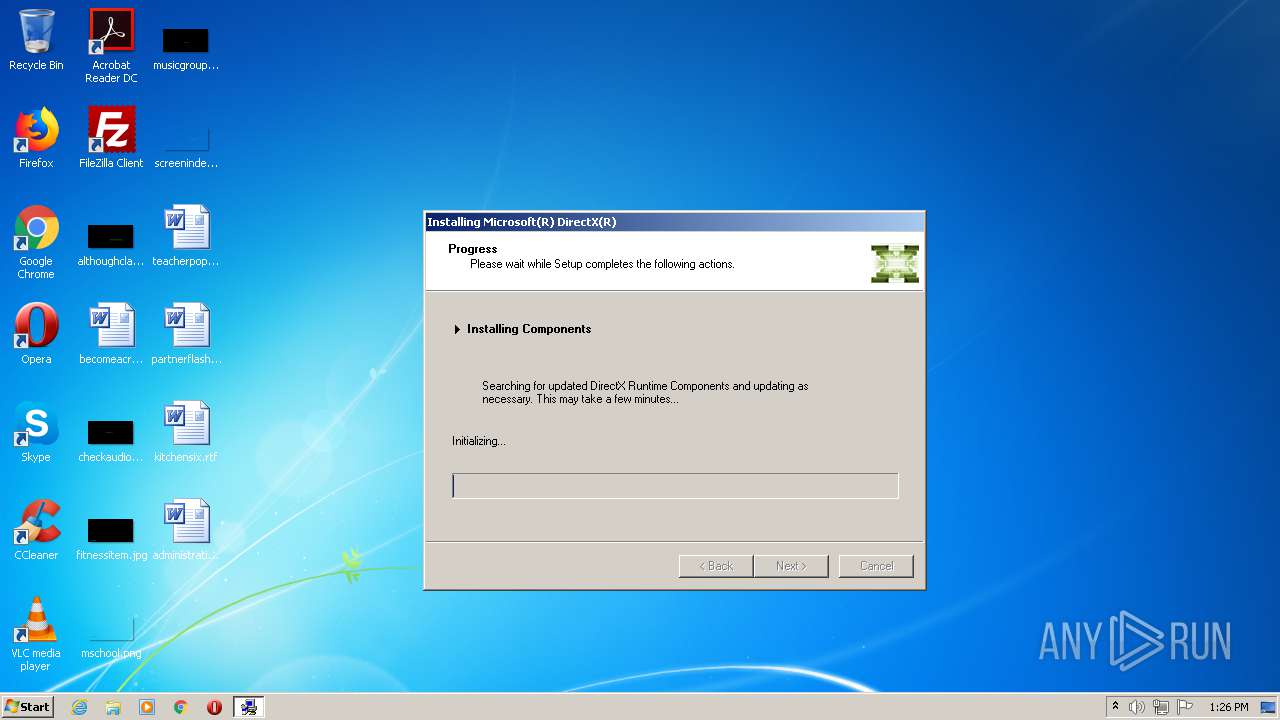The height and width of the screenshot is (720, 1280).
Task: Click the disabled Back button
Action: coord(716,566)
